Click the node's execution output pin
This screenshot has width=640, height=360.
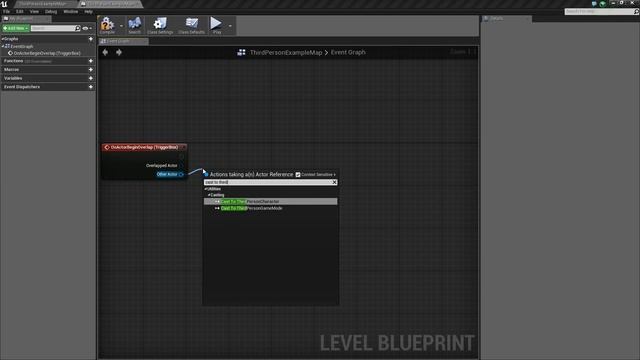click(x=182, y=157)
